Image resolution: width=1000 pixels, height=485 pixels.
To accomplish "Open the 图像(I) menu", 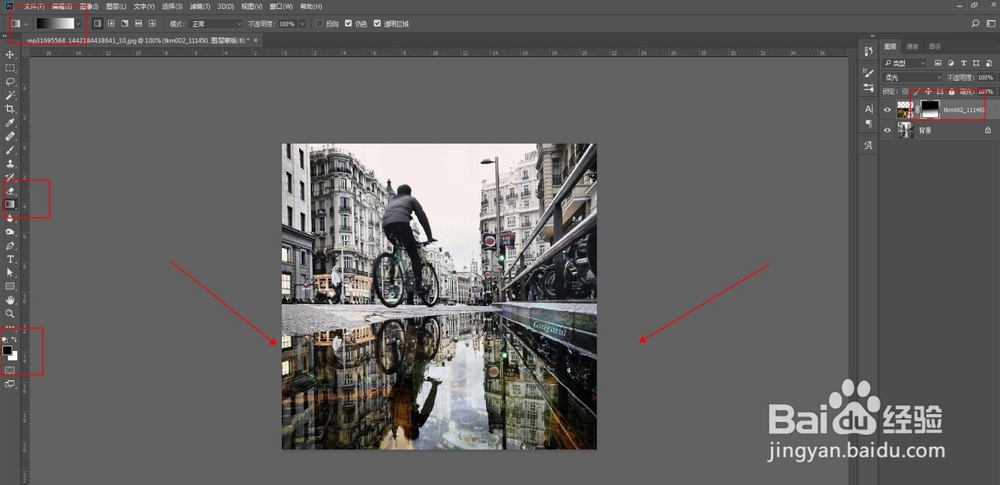I will (89, 6).
